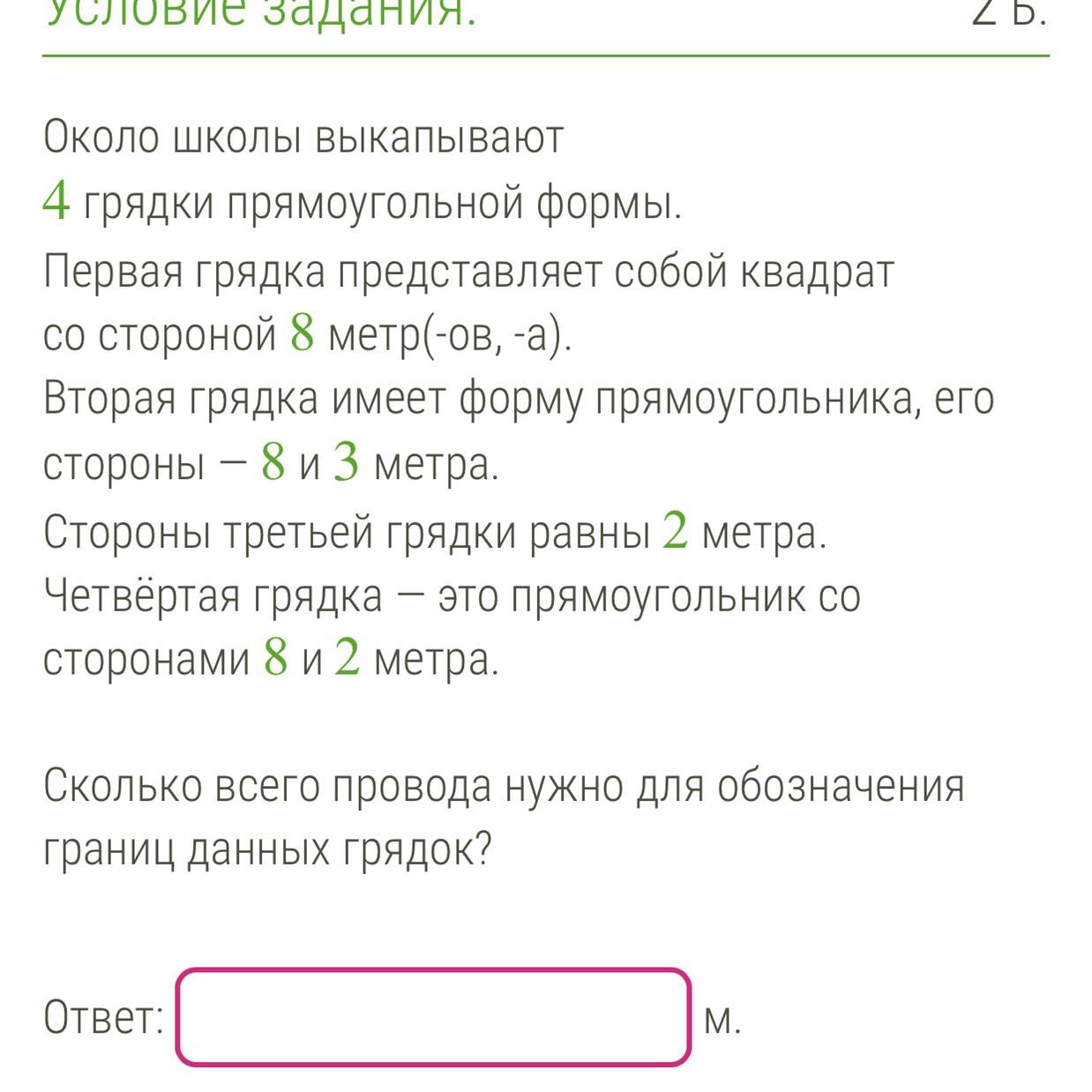Click the text Первая грядка представляет собой квадрат
Screen dimensions: 1092x1092
pyautogui.click(x=469, y=272)
